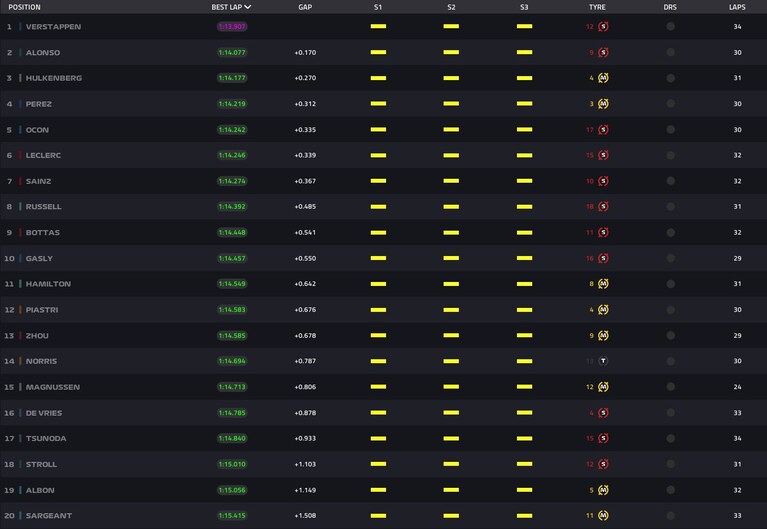
Task: Open the BEST LAP sort dropdown
Action: [231, 7]
